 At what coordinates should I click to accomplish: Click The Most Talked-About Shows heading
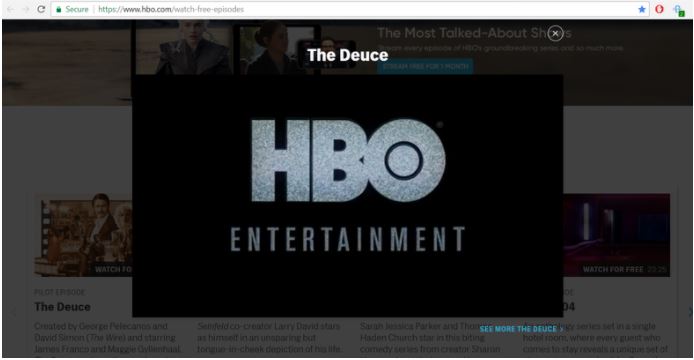[x=474, y=33]
